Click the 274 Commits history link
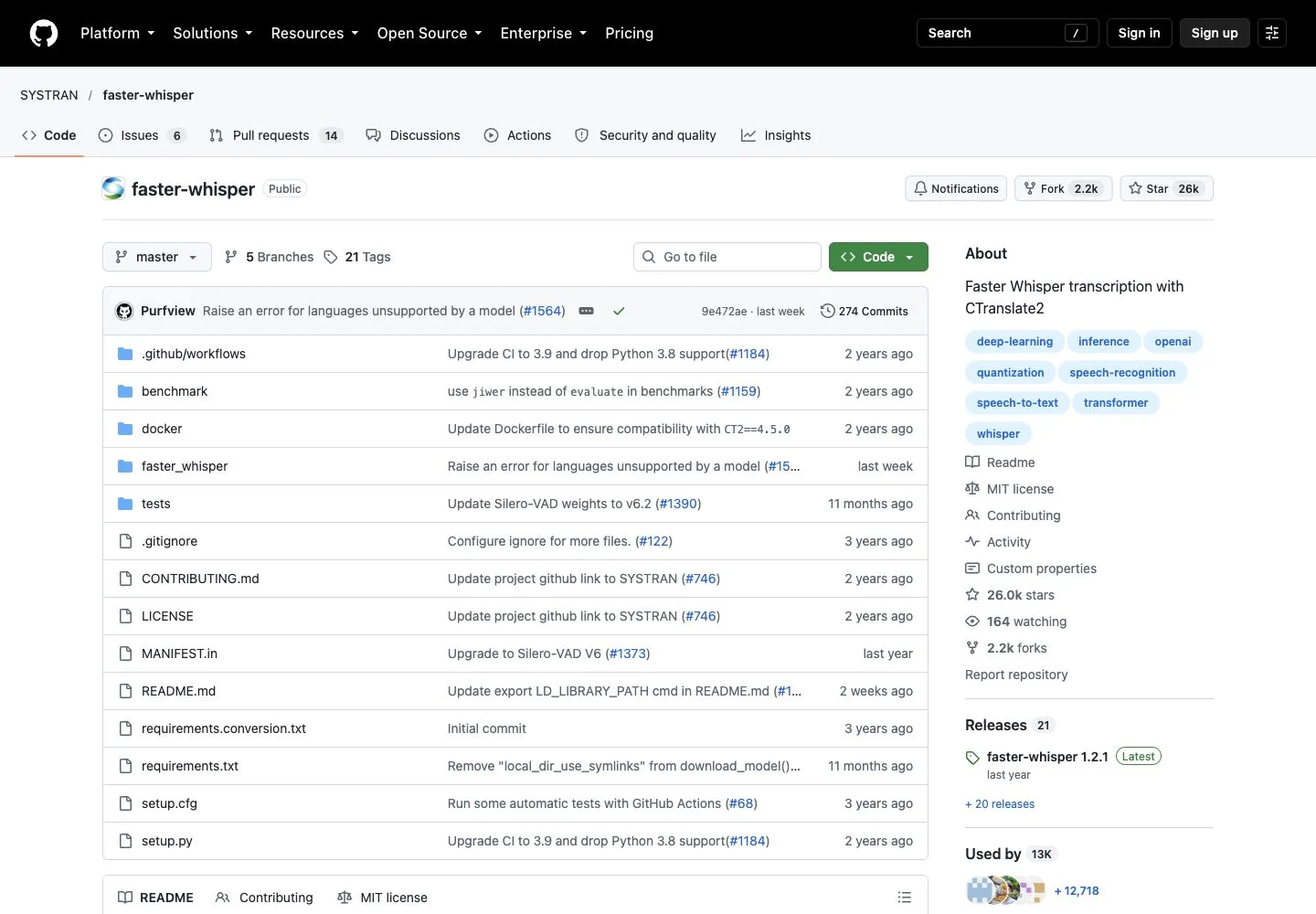This screenshot has width=1316, height=914. pos(865,311)
